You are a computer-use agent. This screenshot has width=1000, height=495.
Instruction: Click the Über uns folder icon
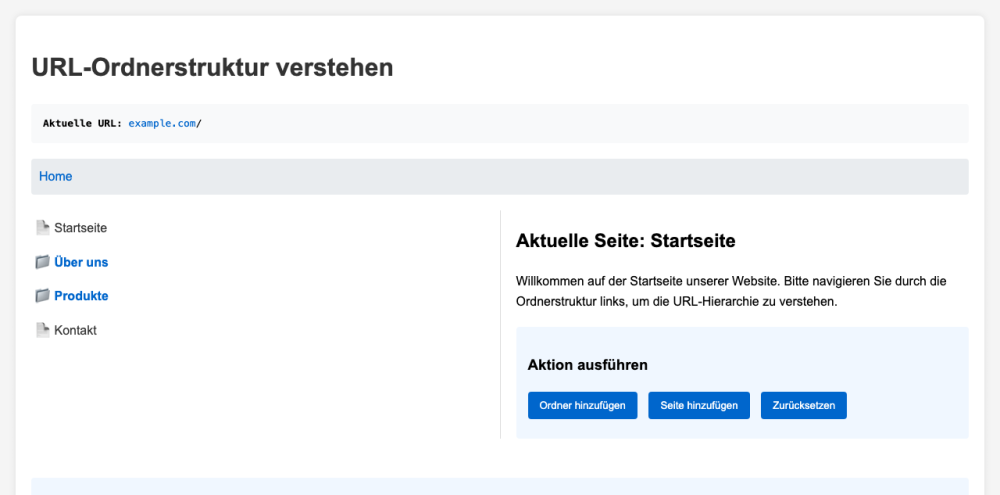click(x=43, y=262)
